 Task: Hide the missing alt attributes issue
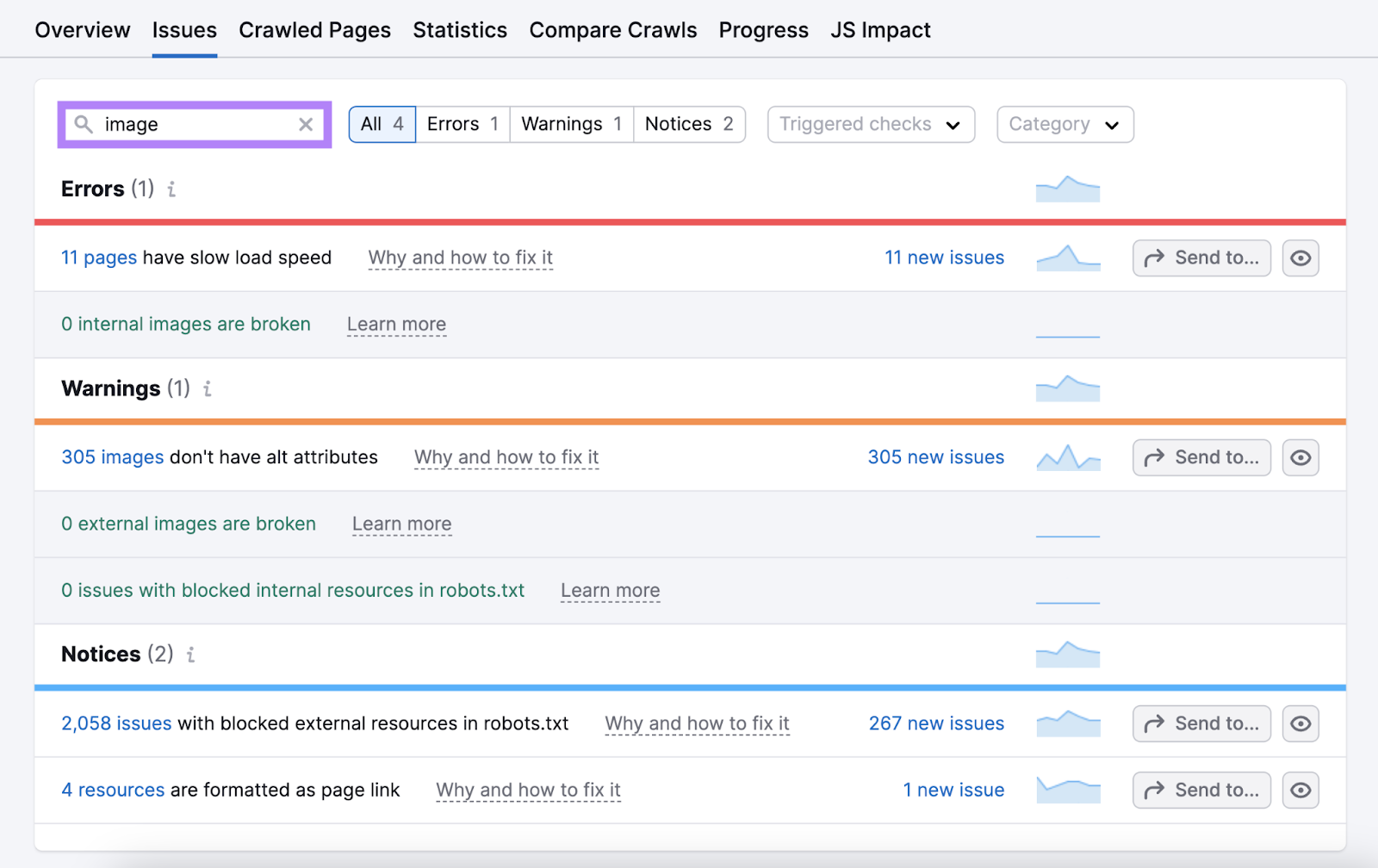coord(1300,457)
